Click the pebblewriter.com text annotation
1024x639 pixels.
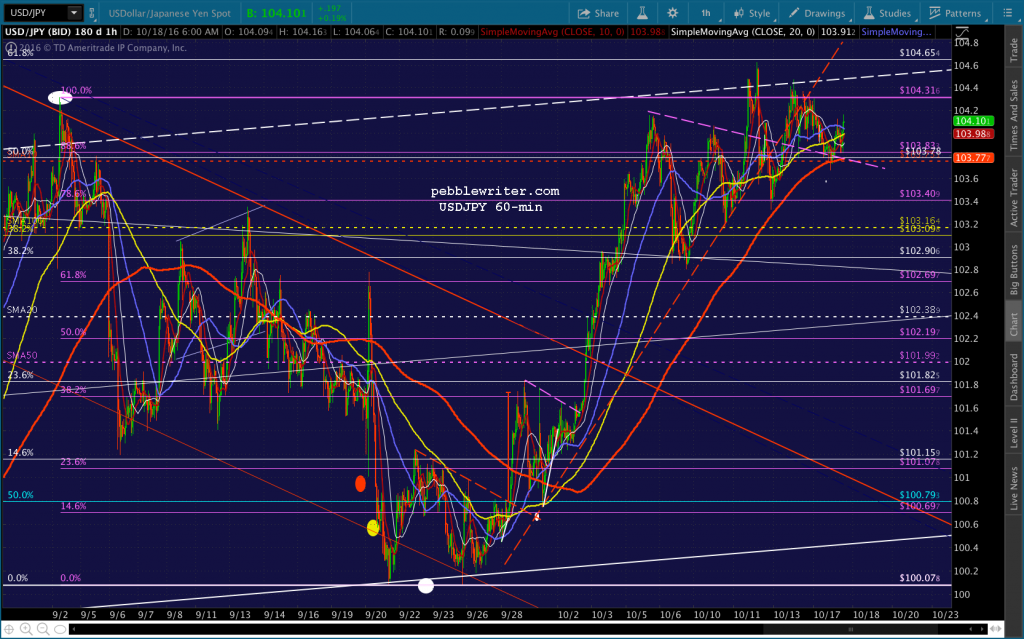(495, 191)
